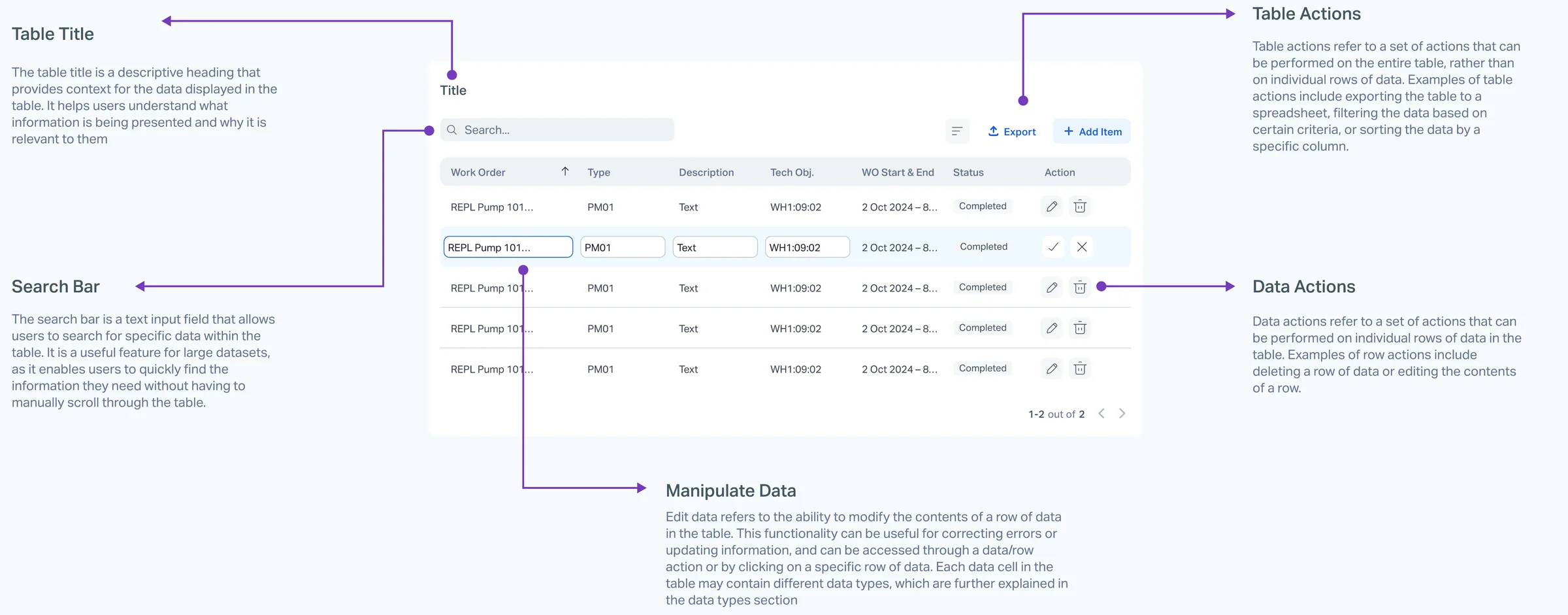
Task: Click the pencil edit icon in the top table row
Action: [x=1052, y=207]
